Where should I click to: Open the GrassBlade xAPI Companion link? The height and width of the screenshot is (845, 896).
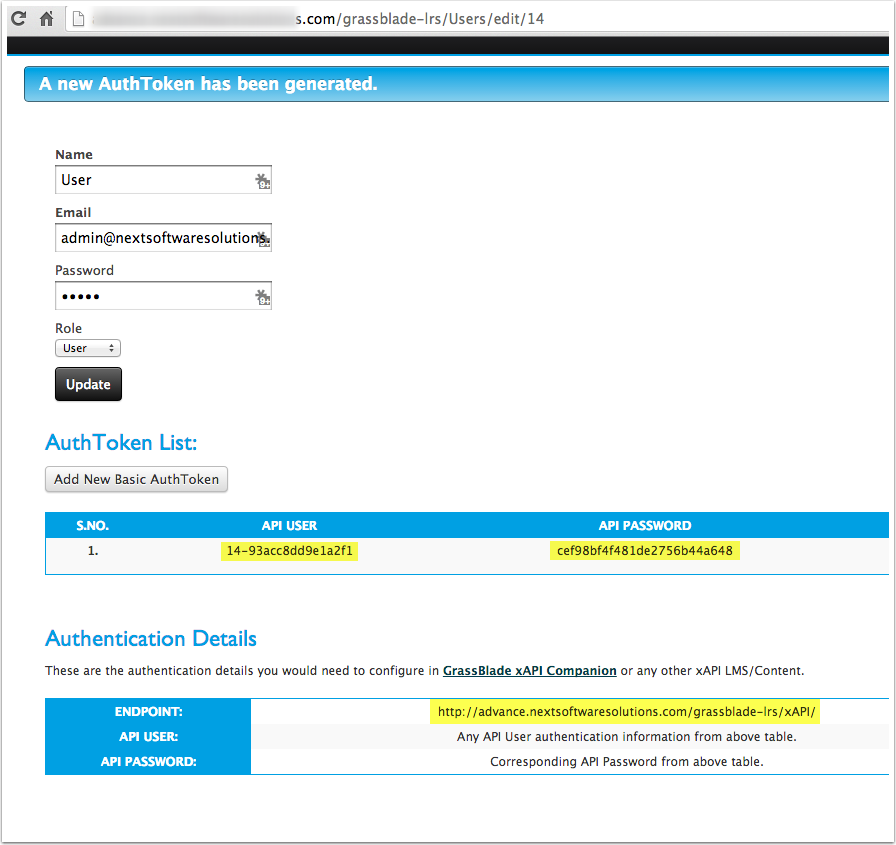[x=529, y=670]
